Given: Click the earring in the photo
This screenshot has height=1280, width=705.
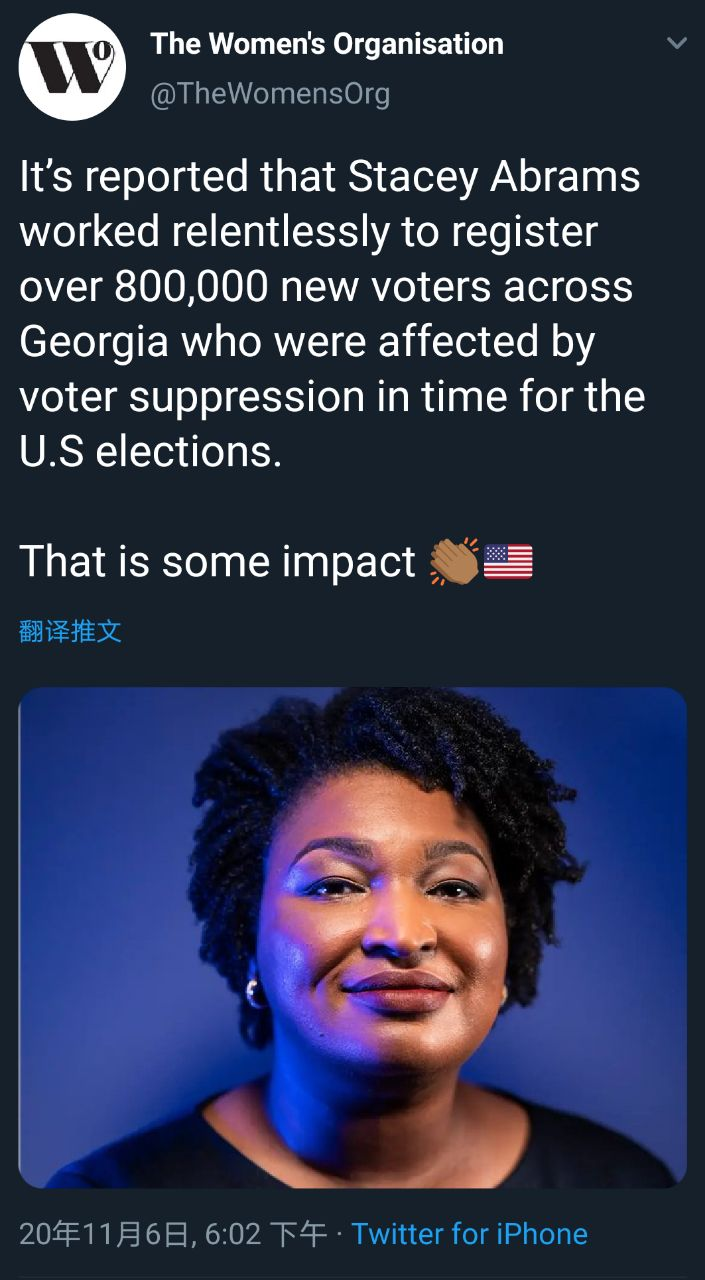Looking at the screenshot, I should click(x=253, y=992).
